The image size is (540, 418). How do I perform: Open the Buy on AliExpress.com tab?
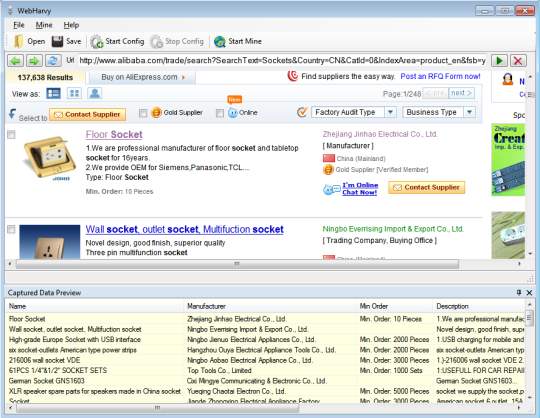tap(142, 77)
